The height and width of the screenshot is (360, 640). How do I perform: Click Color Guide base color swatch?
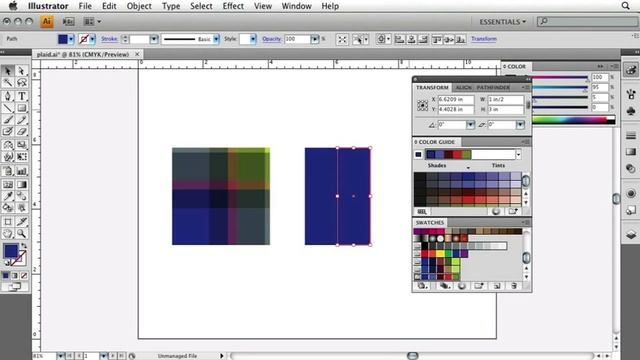pos(418,155)
